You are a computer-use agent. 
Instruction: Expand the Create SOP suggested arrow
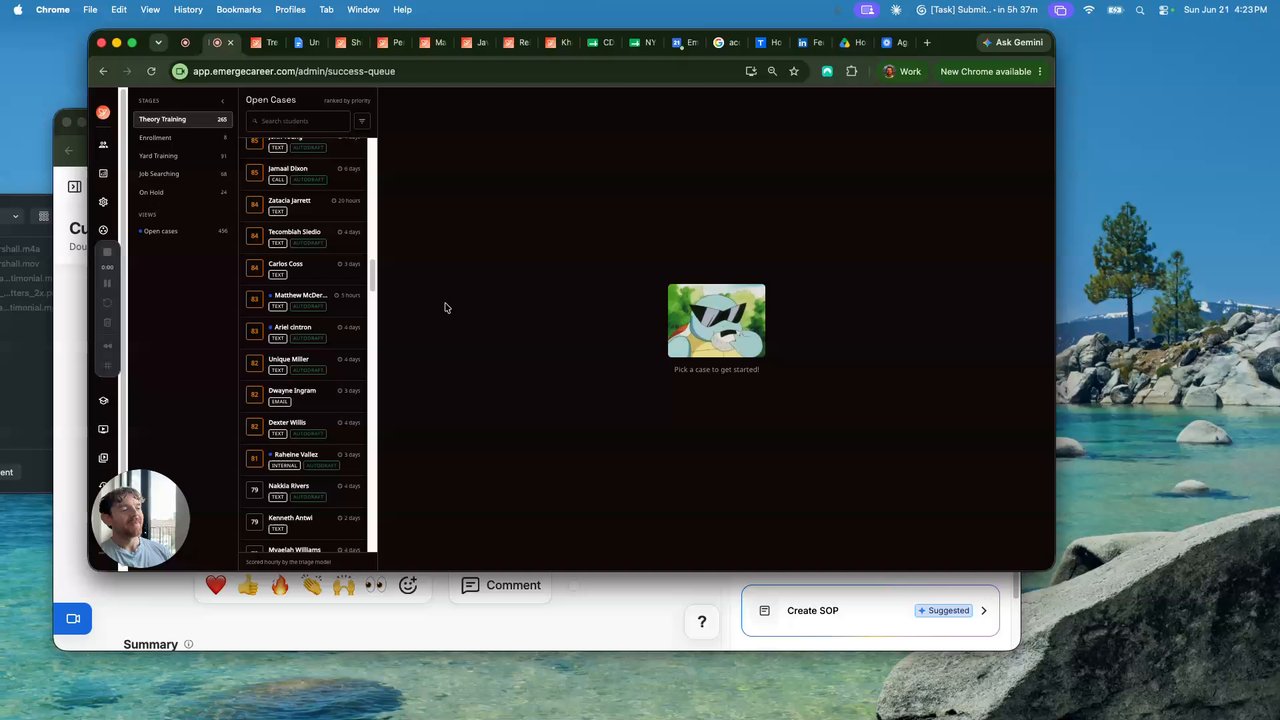click(984, 611)
